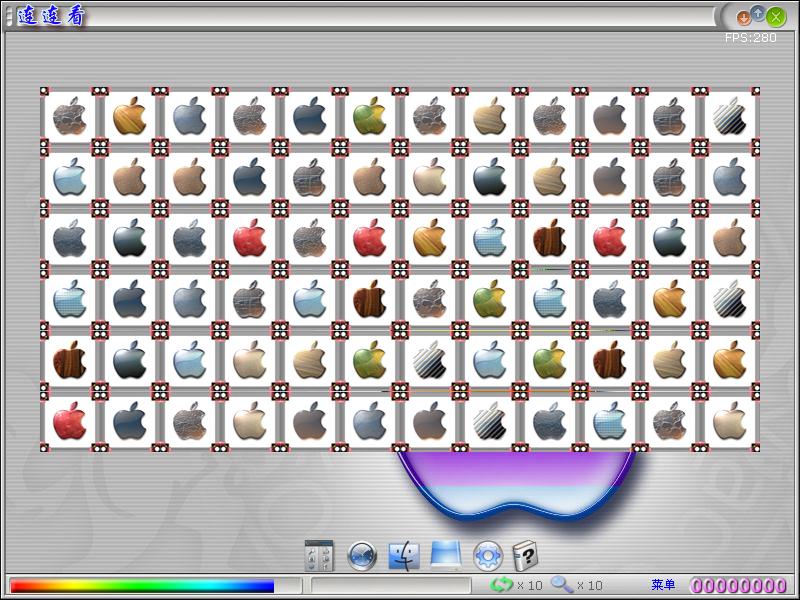Click the blue grid apple in row 3, column 8

[x=490, y=238]
